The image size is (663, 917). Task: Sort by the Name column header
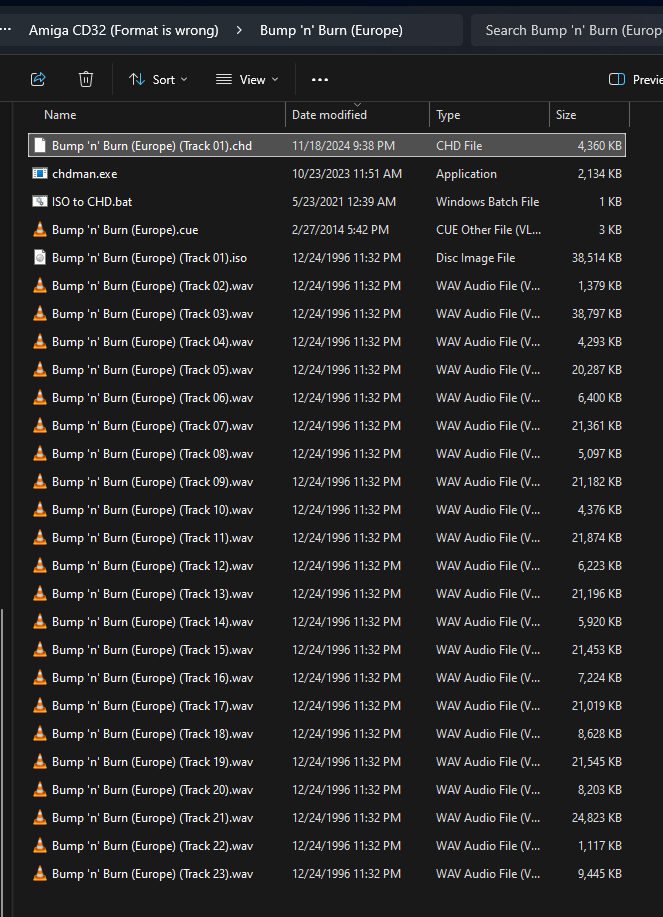pos(60,115)
